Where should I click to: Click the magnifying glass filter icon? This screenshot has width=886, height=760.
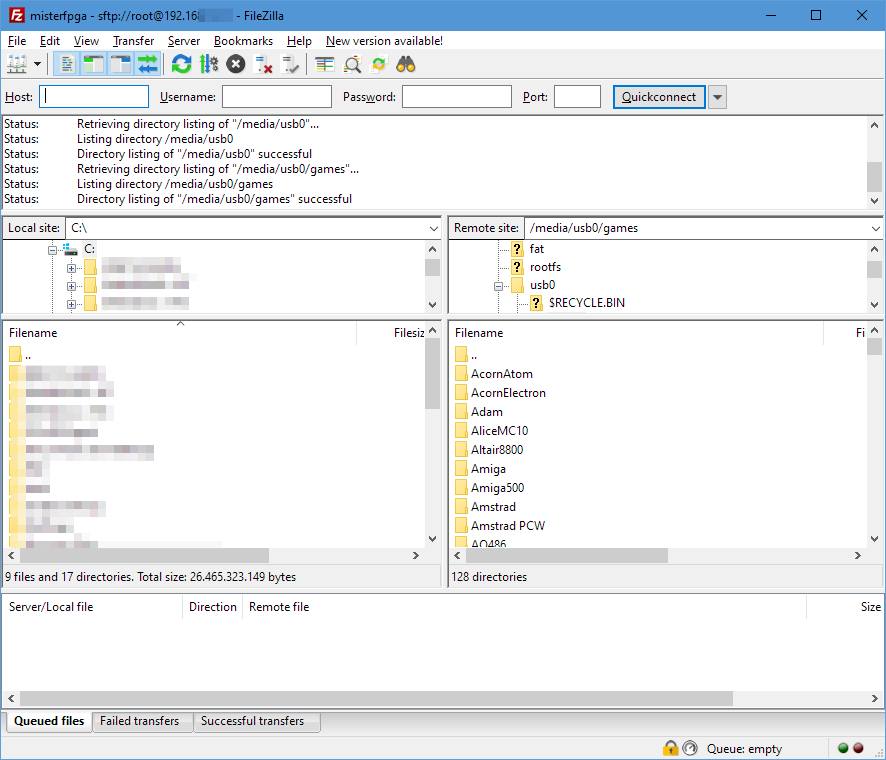(x=352, y=64)
